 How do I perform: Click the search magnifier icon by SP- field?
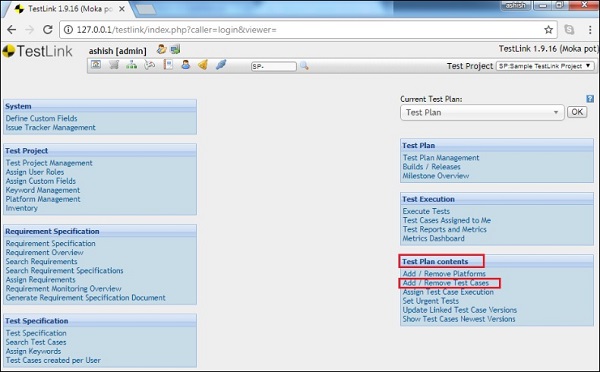(x=304, y=66)
